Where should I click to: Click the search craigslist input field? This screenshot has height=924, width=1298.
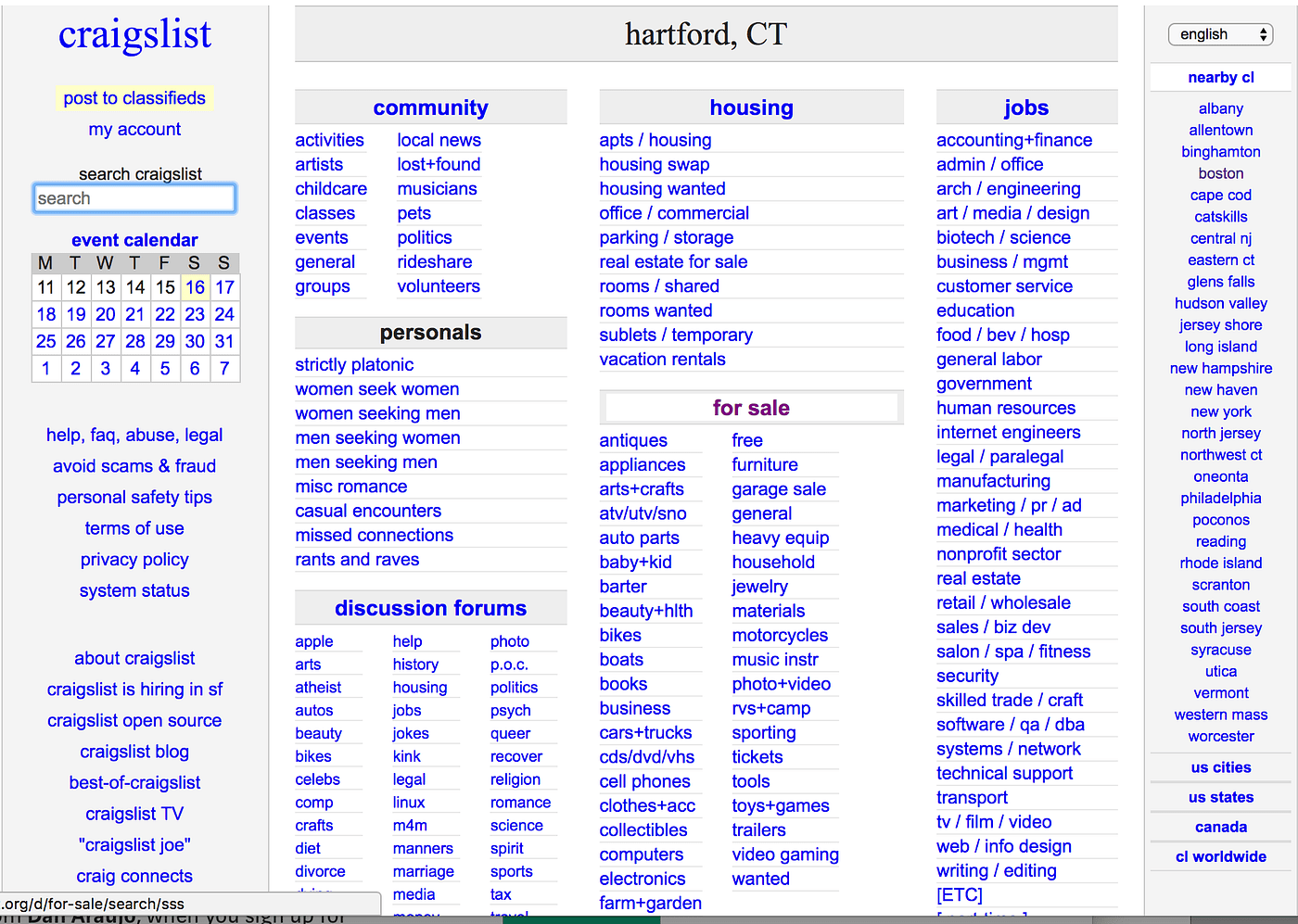click(134, 198)
